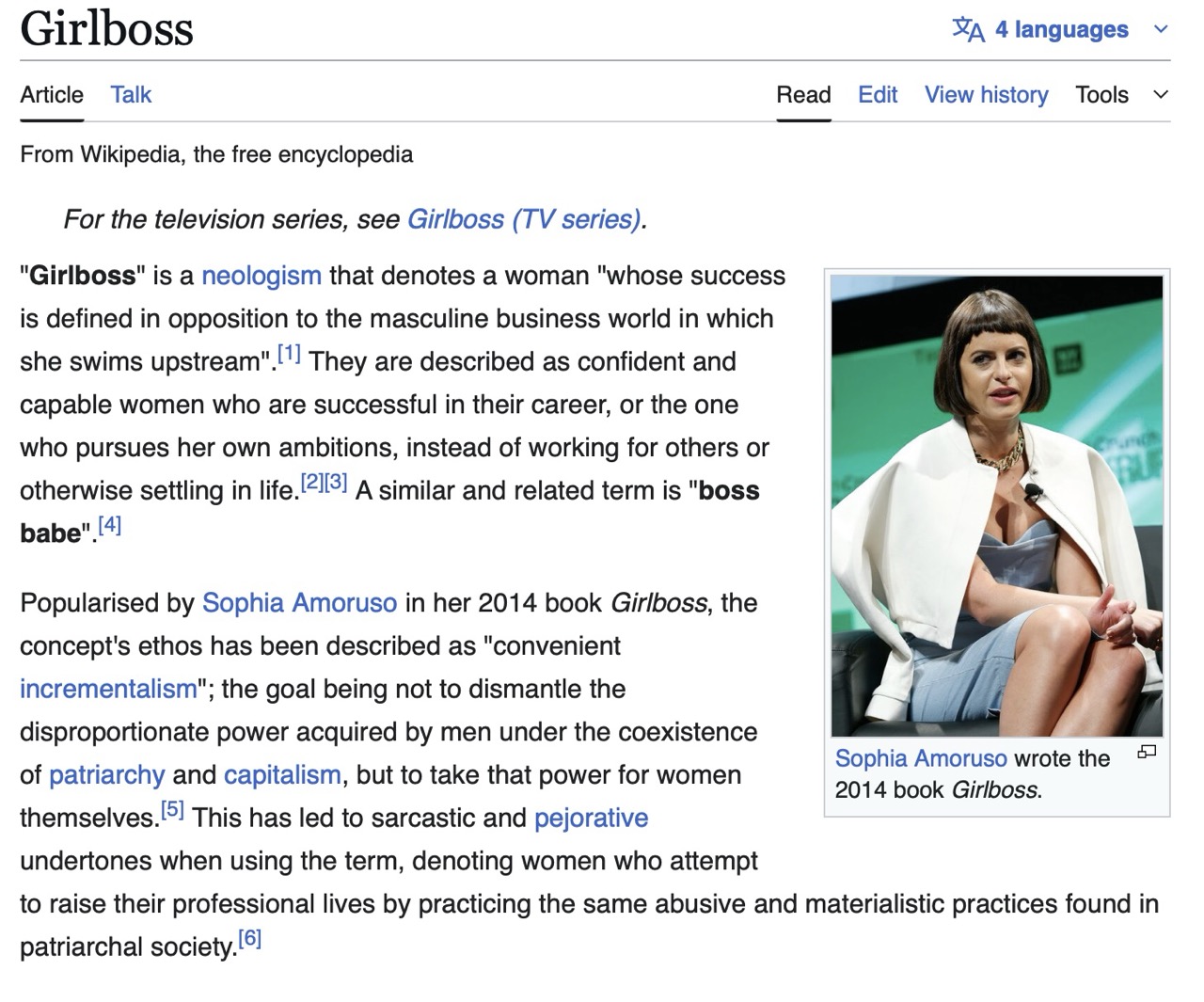
Task: Follow the patriarchy link
Action: pos(106,775)
